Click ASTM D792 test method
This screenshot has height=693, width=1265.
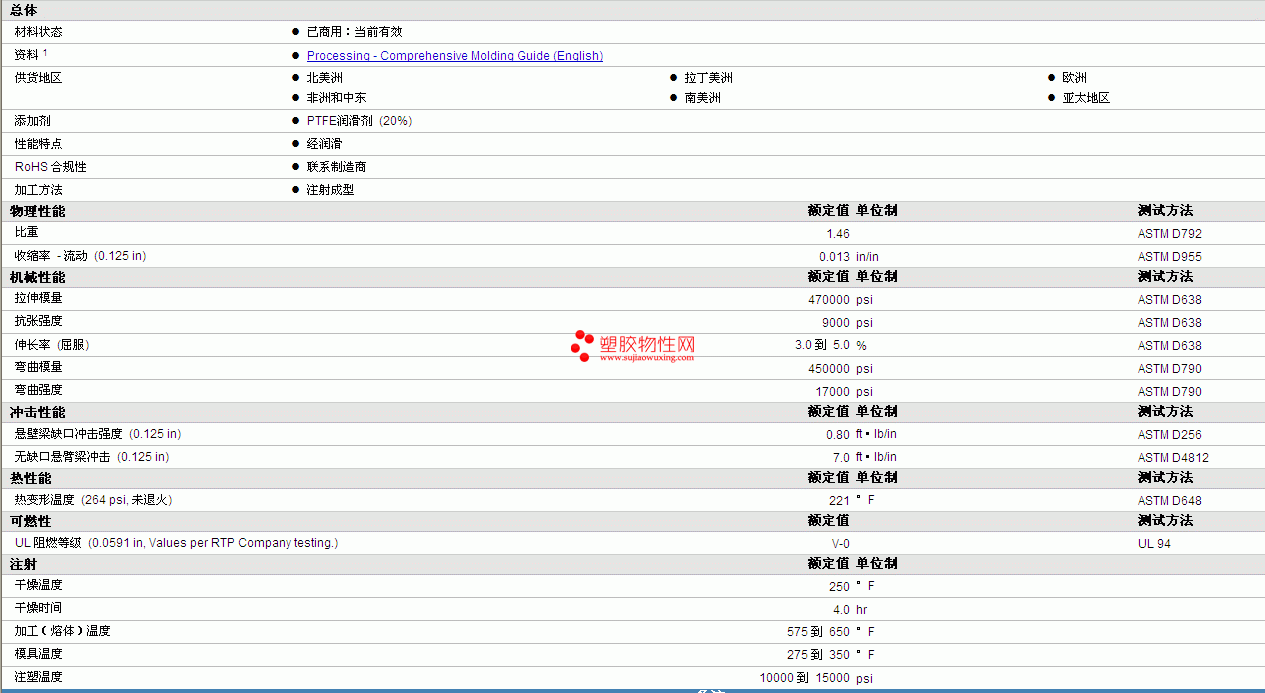tap(1170, 234)
